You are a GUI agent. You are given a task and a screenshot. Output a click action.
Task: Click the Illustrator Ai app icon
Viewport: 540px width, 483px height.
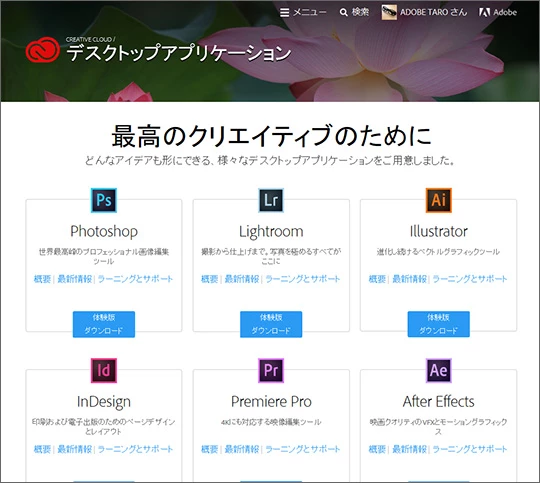438,200
